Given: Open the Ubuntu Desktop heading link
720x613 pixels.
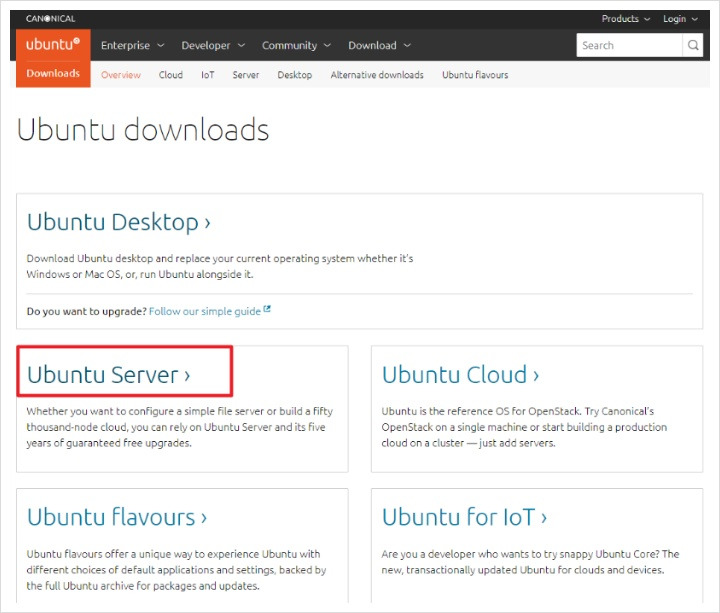Looking at the screenshot, I should pyautogui.click(x=118, y=222).
